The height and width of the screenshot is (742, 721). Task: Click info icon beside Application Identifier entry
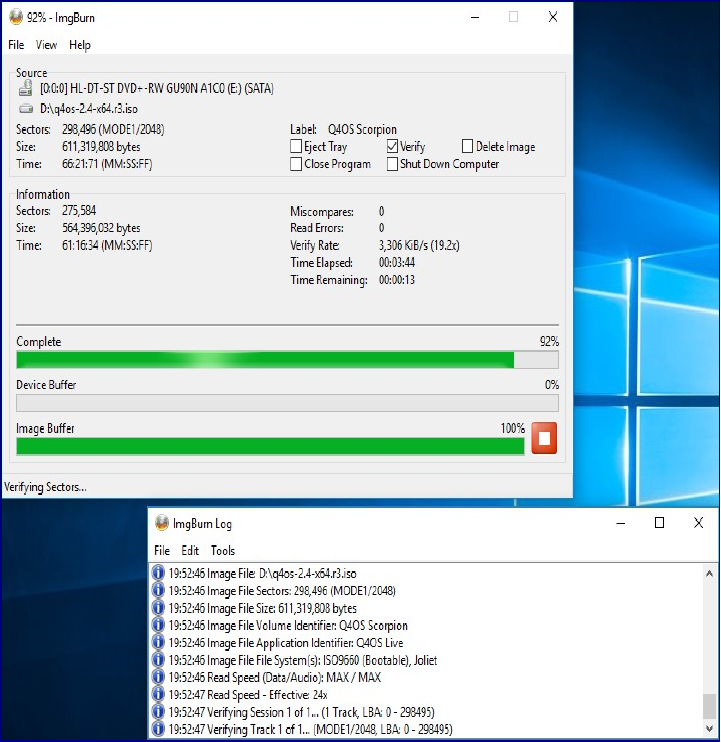click(x=158, y=642)
